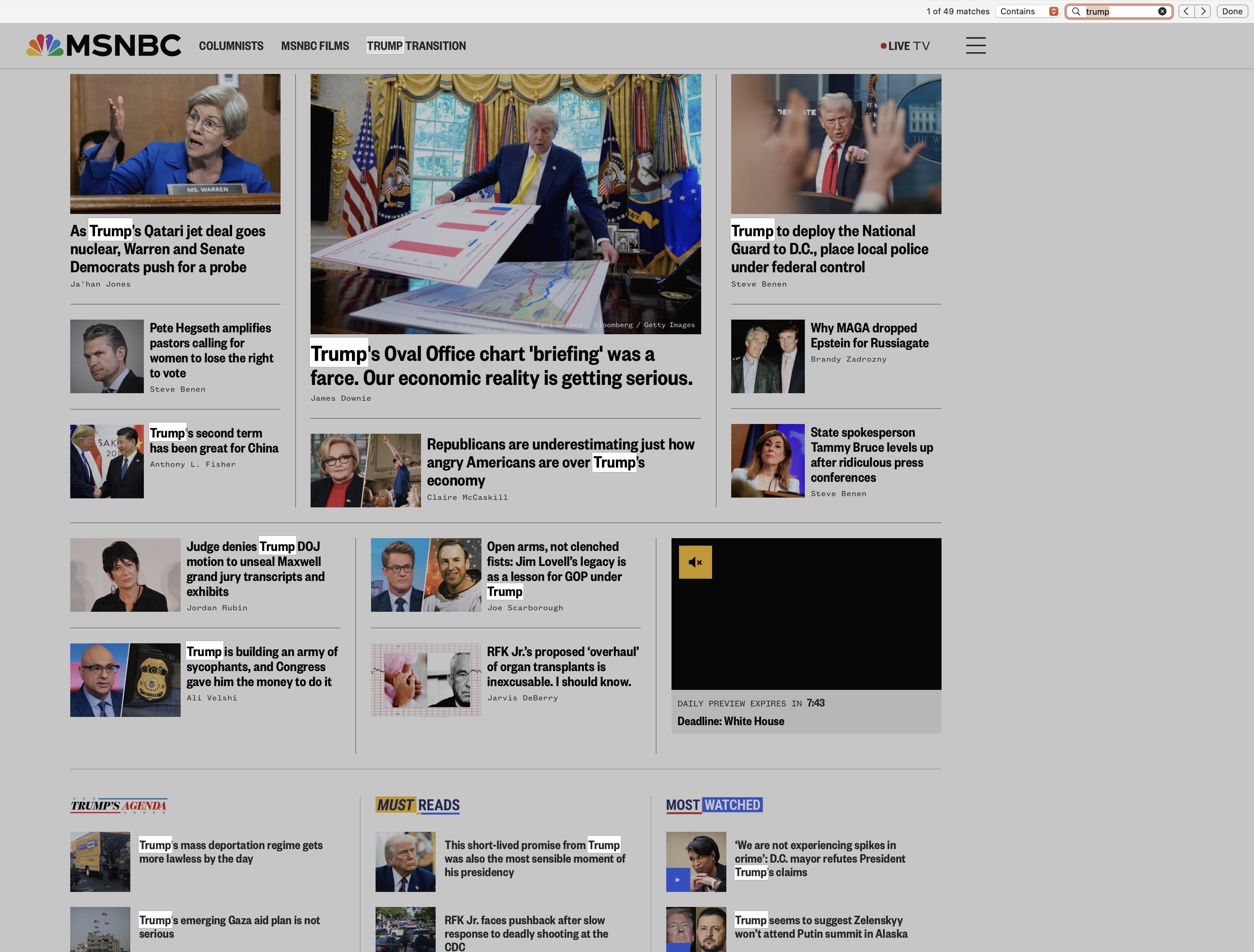Click Ali Velshi ICE badge thumbnail

coord(125,680)
